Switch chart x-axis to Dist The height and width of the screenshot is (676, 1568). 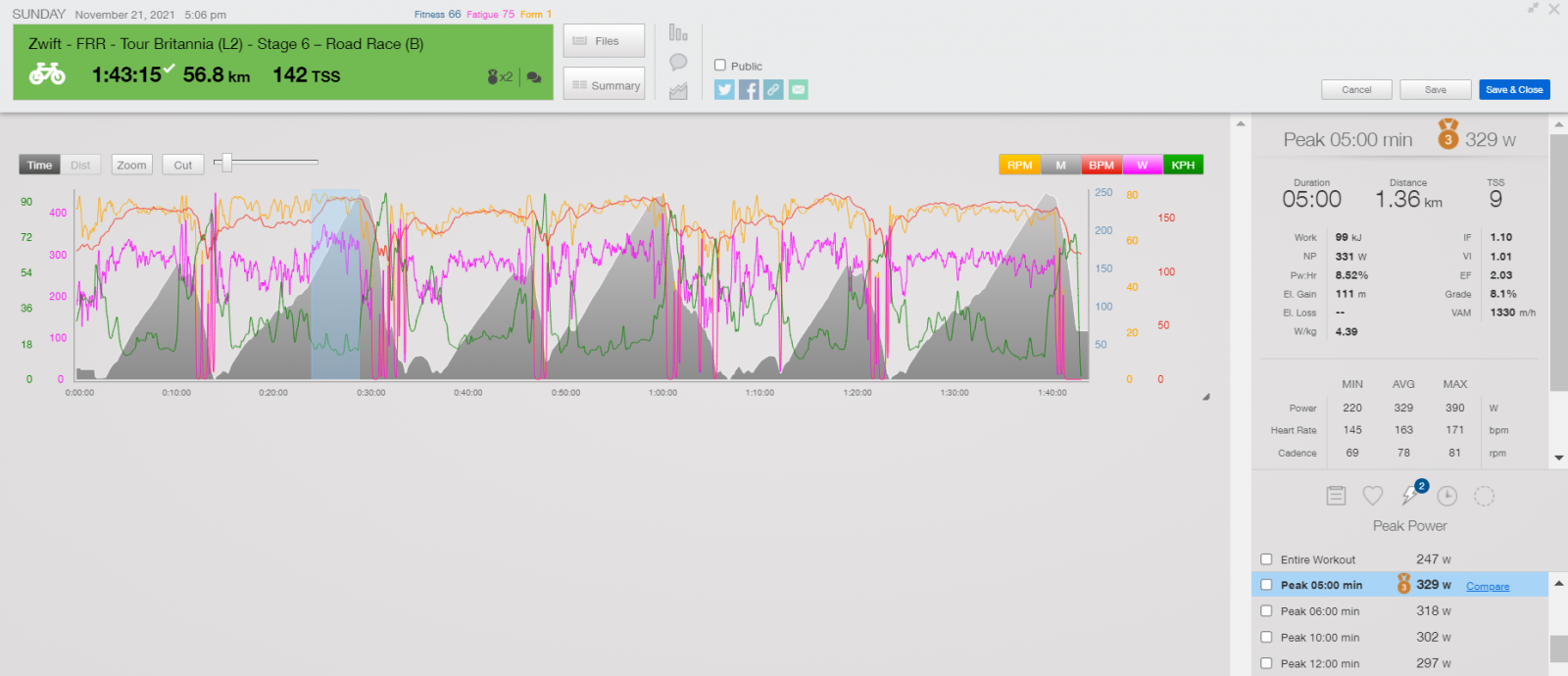pyautogui.click(x=80, y=166)
